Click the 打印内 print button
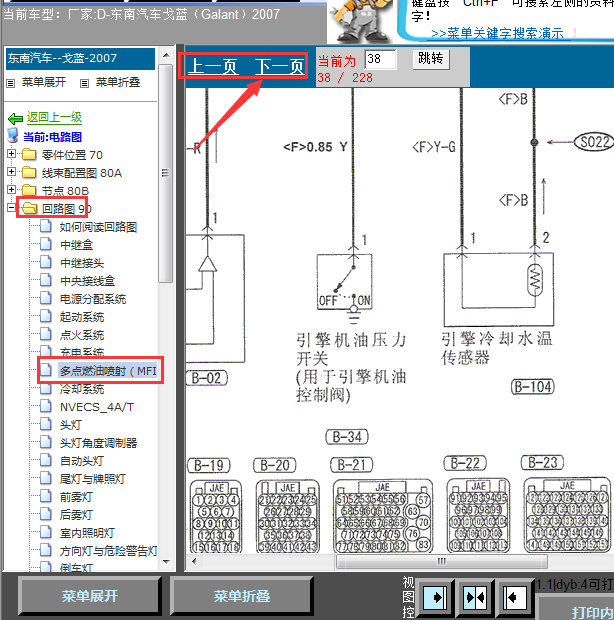This screenshot has height=620, width=614. [x=577, y=609]
